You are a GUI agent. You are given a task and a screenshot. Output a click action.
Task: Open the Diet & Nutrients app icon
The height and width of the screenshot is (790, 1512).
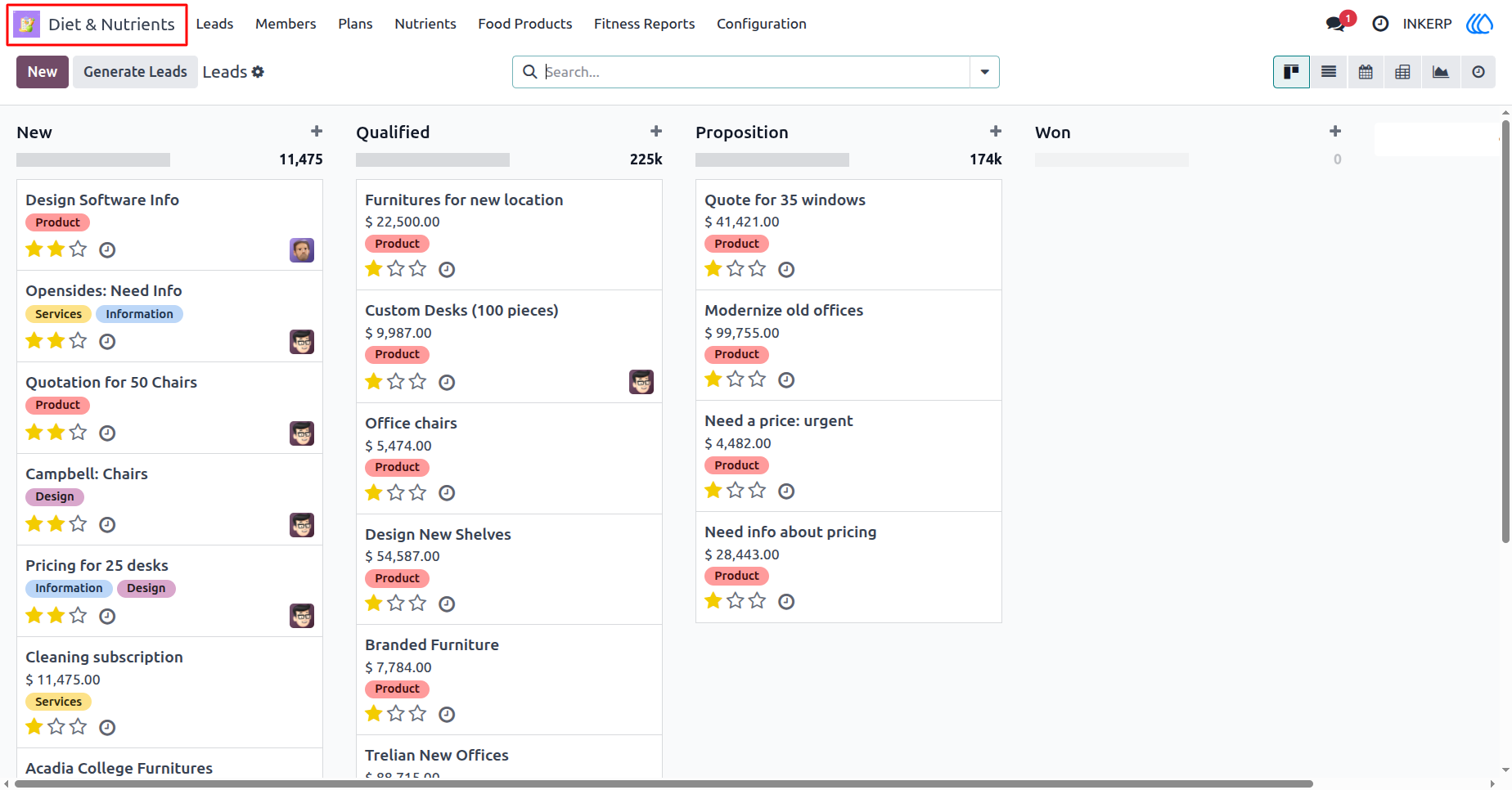click(x=27, y=25)
